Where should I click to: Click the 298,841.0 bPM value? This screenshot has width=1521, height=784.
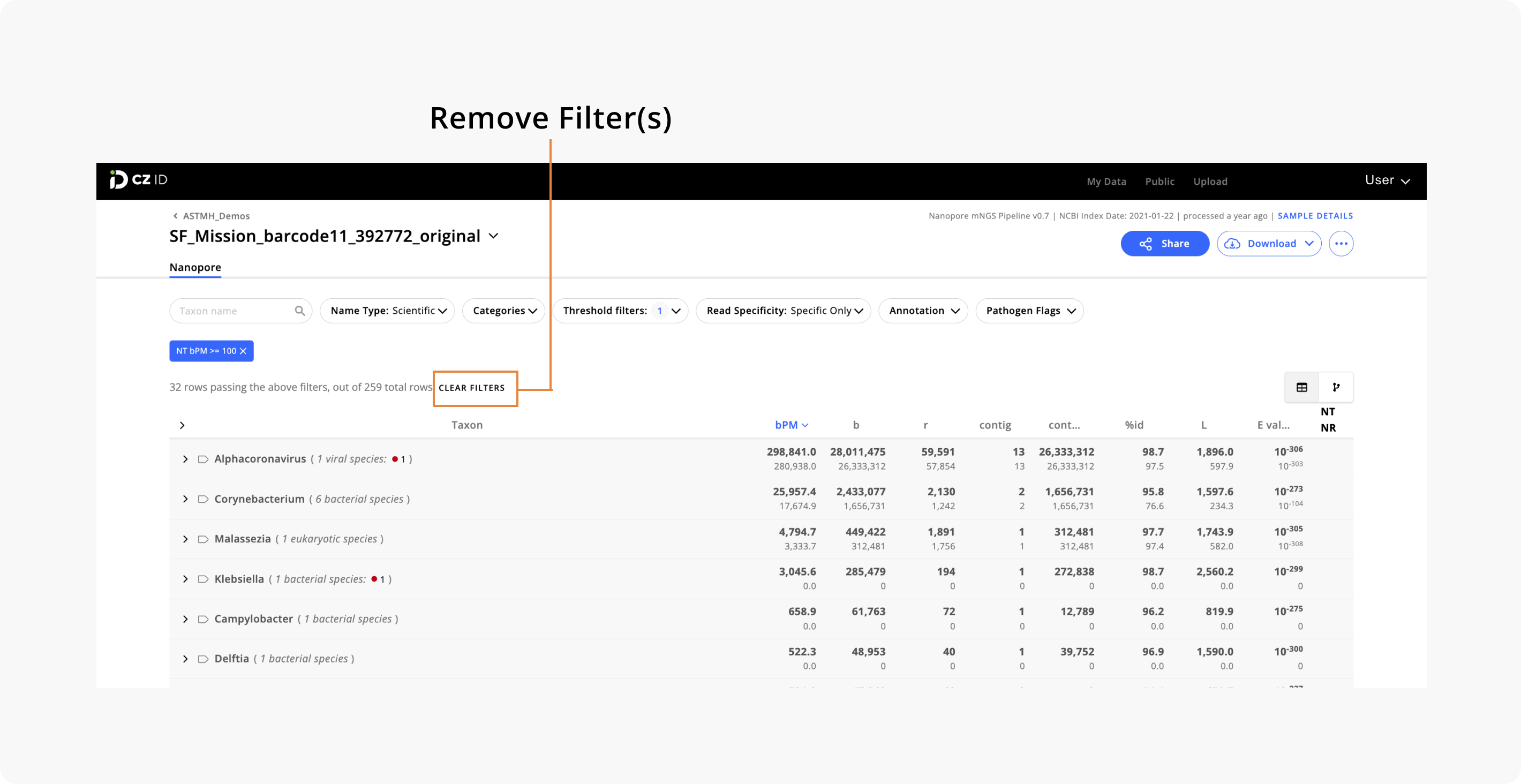point(791,451)
